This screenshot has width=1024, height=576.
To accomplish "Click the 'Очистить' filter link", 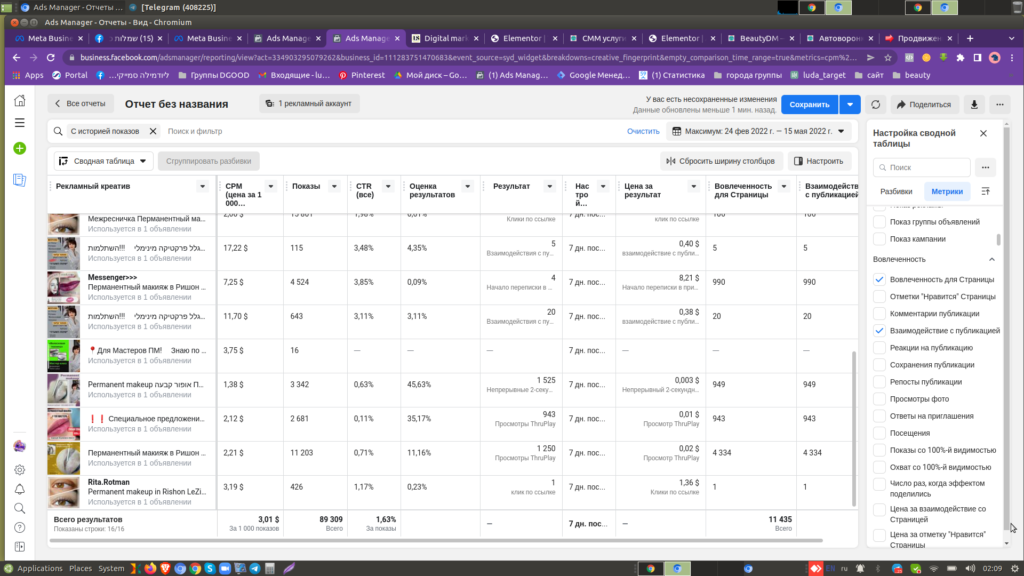I will coord(643,131).
